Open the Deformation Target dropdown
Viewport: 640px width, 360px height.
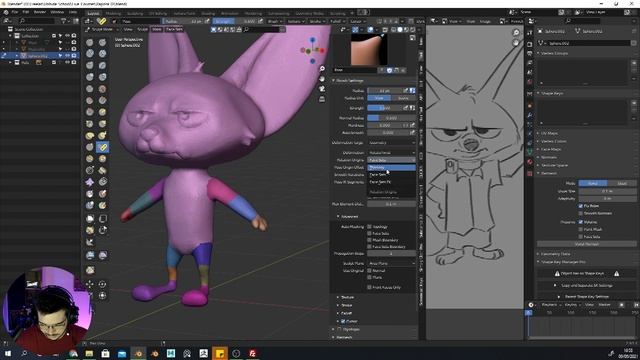(x=391, y=143)
